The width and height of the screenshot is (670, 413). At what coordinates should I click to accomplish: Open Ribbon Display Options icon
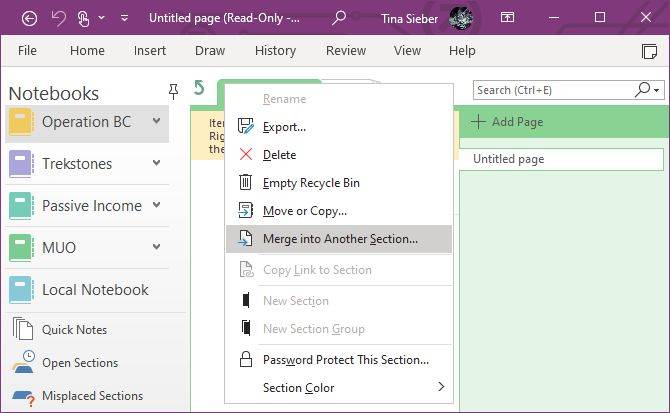(507, 18)
